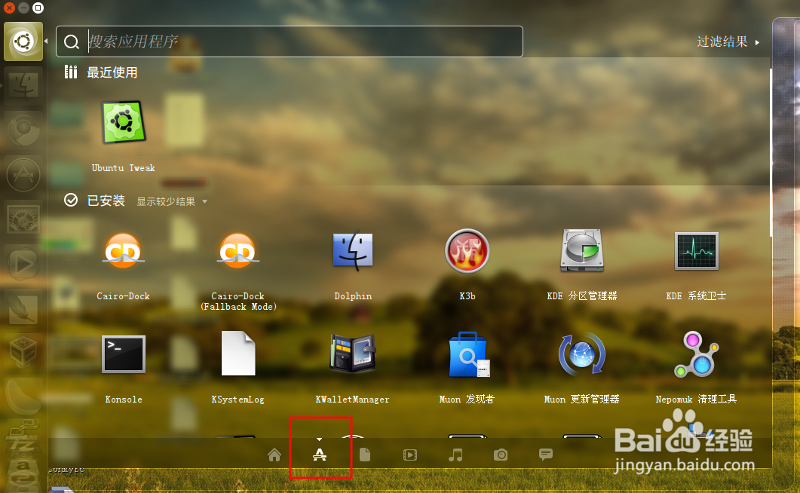Click the 最近使用 category header
800x493 pixels.
112,72
